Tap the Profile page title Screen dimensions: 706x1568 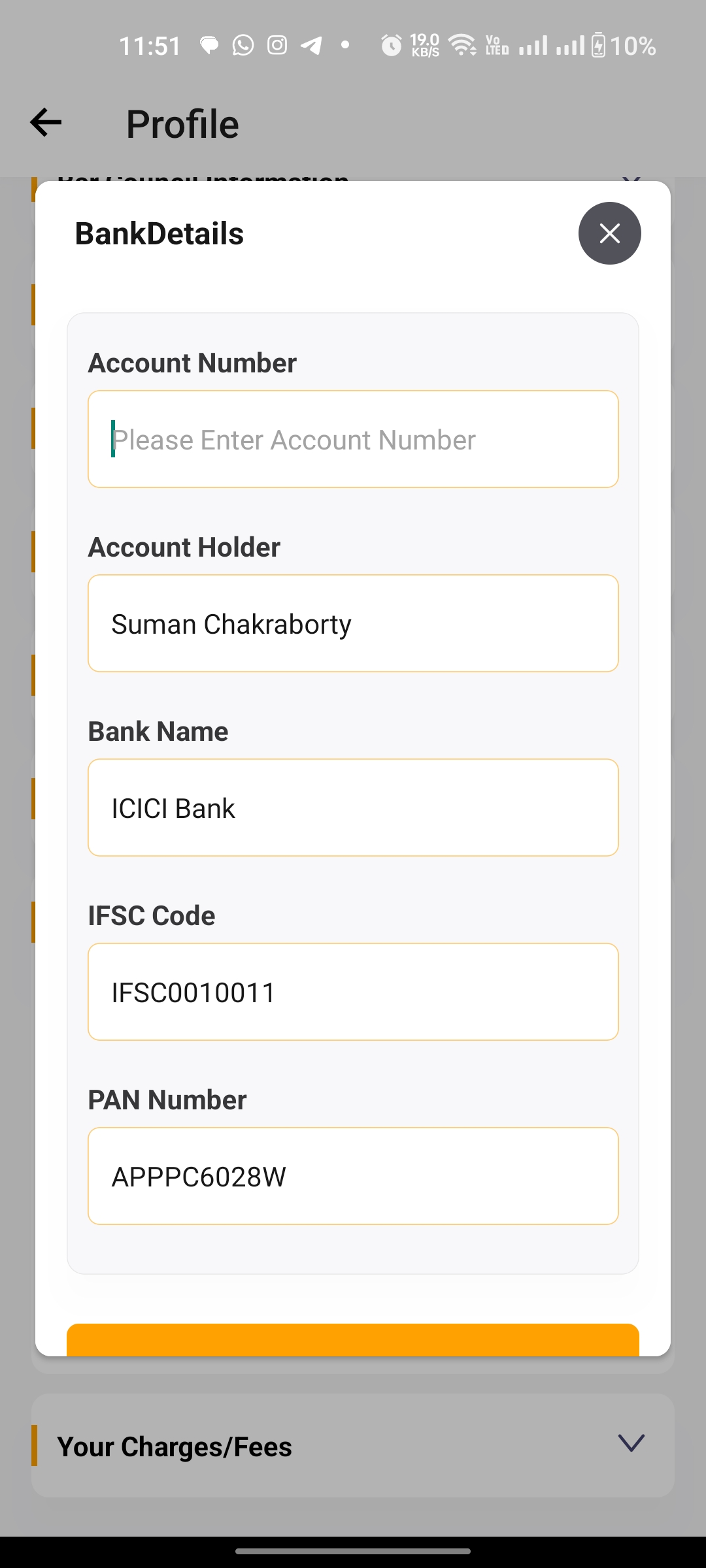coord(182,124)
